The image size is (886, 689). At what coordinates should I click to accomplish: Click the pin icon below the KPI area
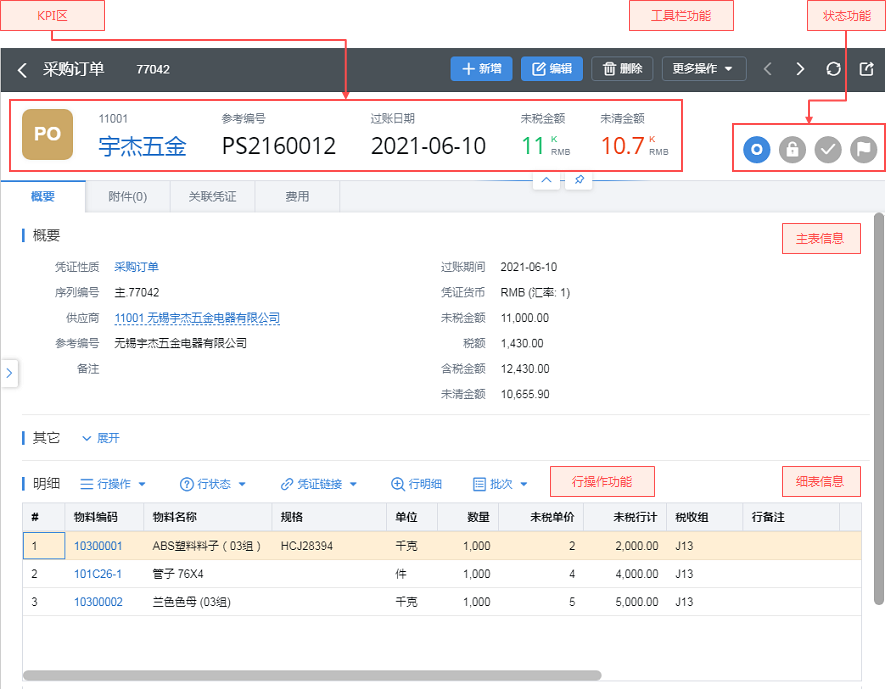(x=580, y=180)
